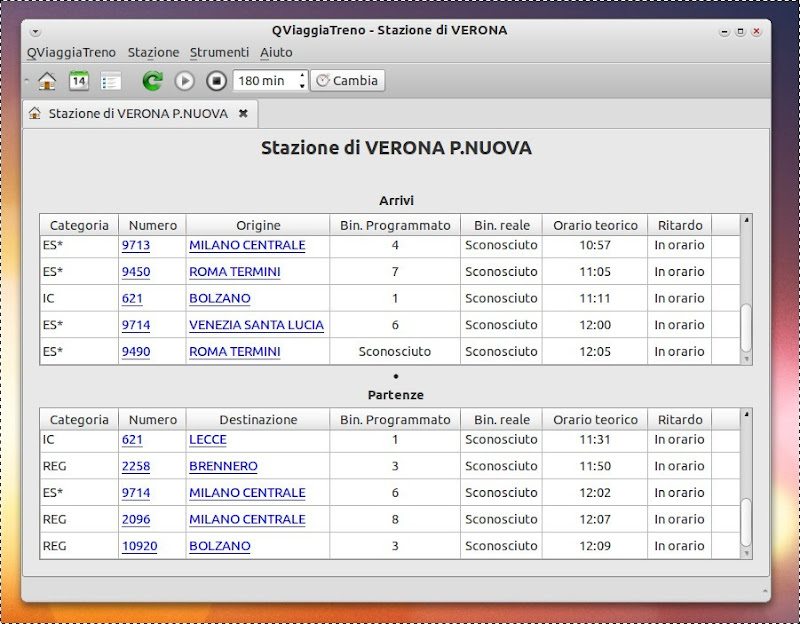Open origin MILANO CENTRALE of train 9713
The image size is (800, 624).
(x=247, y=245)
